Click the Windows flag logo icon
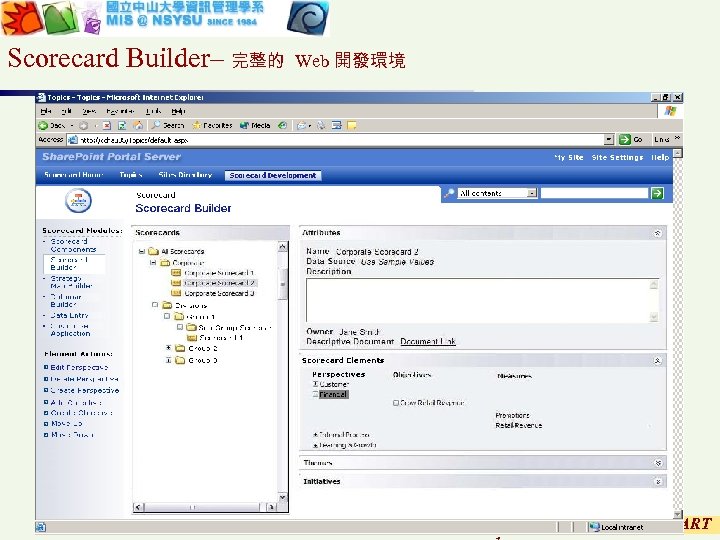Image resolution: width=720 pixels, height=540 pixels. pyautogui.click(x=670, y=111)
